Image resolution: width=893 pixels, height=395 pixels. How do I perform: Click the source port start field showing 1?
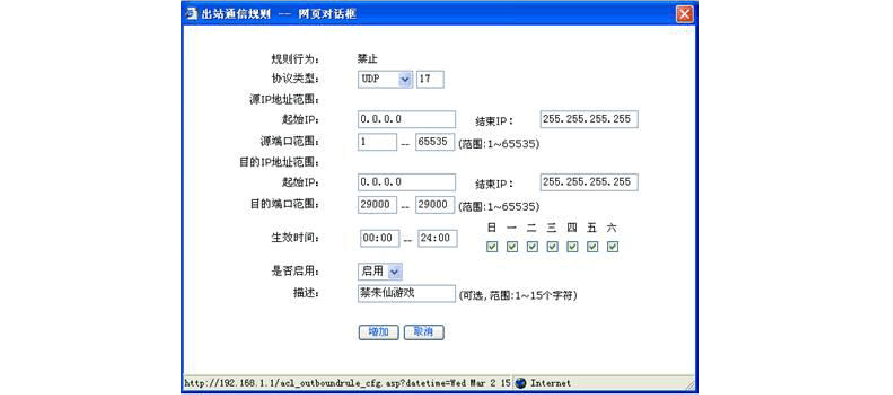click(377, 142)
